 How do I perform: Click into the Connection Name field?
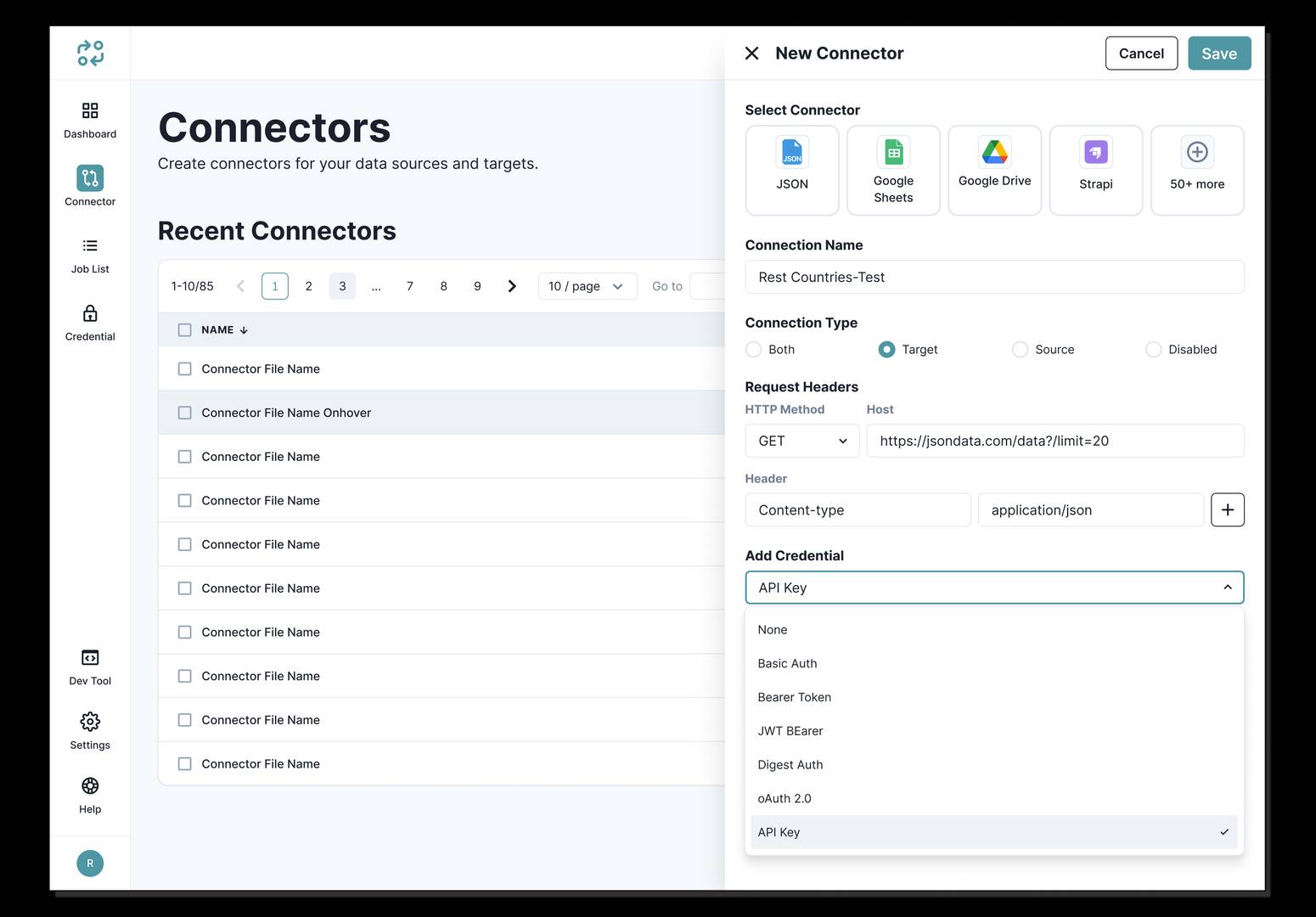pyautogui.click(x=993, y=278)
